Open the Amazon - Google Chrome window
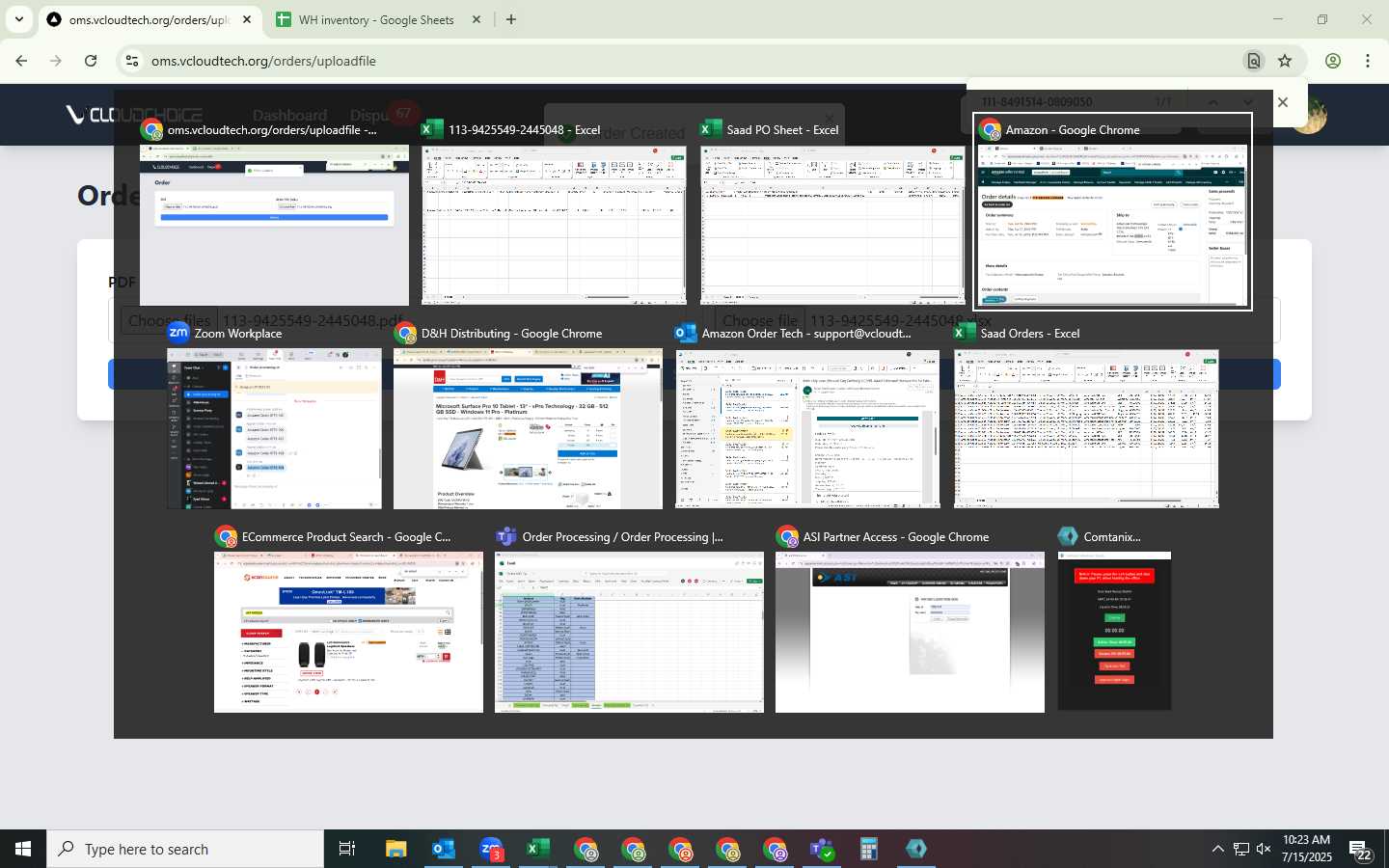The width and height of the screenshot is (1389, 868). 1113,226
